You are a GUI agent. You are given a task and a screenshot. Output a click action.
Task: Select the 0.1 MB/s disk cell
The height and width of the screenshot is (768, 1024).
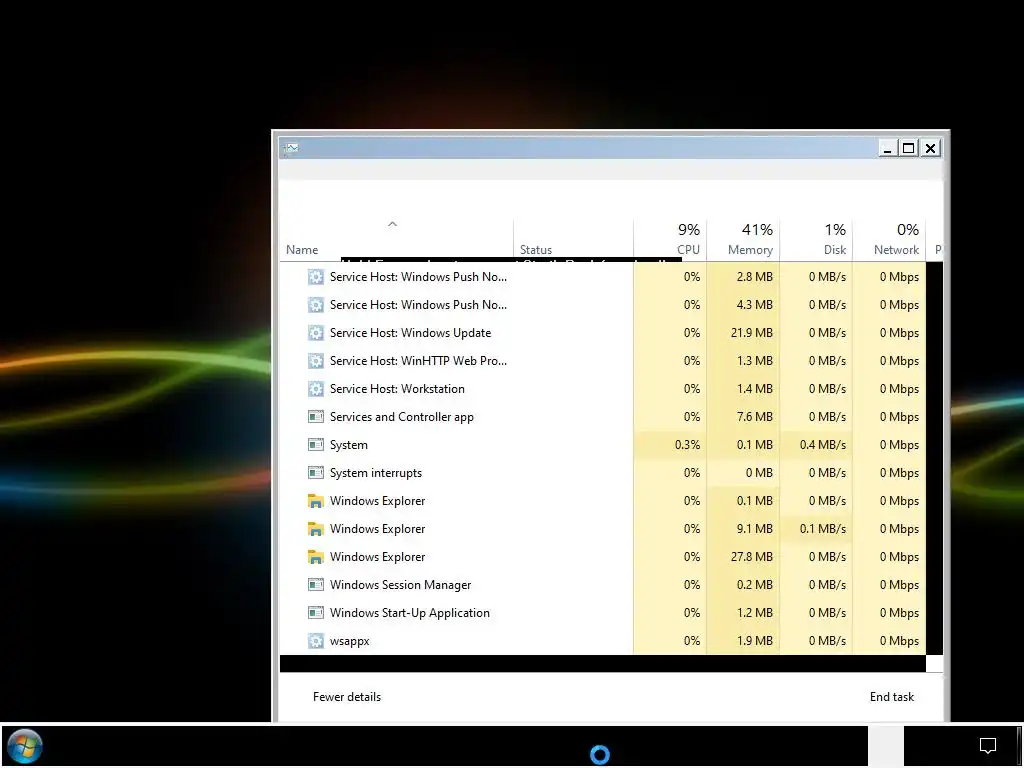[816, 529]
